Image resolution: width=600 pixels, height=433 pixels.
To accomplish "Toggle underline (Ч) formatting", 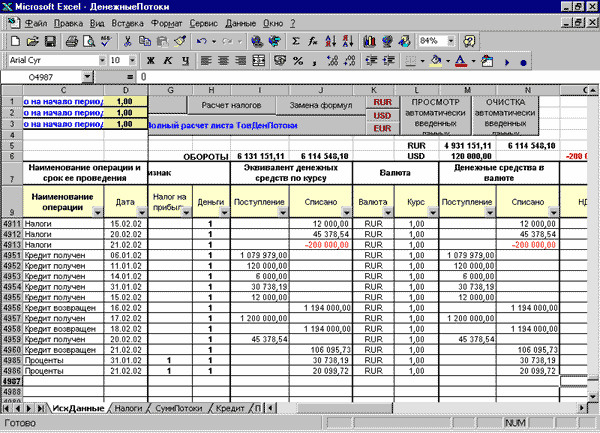I will point(186,61).
